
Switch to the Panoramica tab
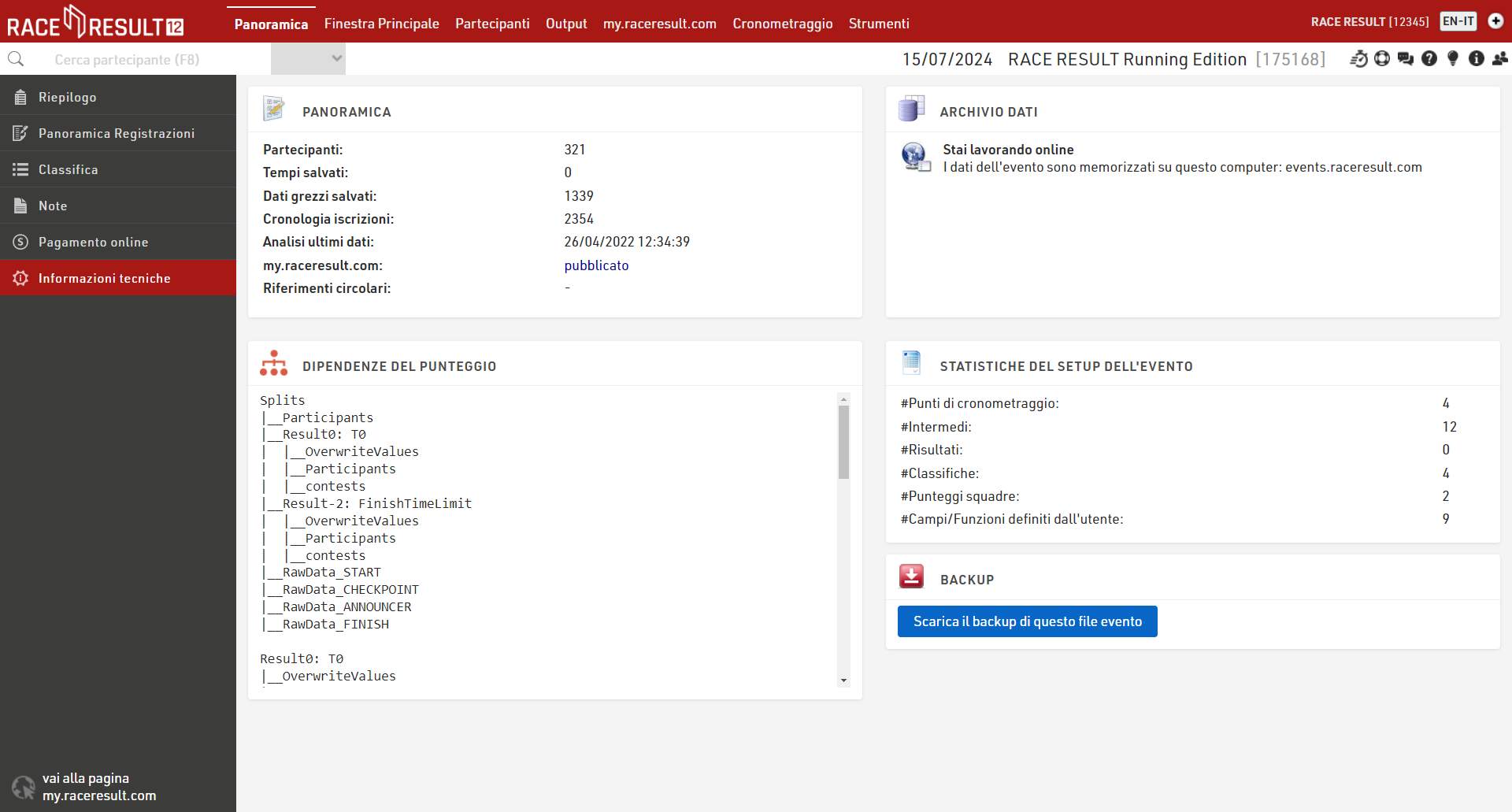click(x=271, y=24)
